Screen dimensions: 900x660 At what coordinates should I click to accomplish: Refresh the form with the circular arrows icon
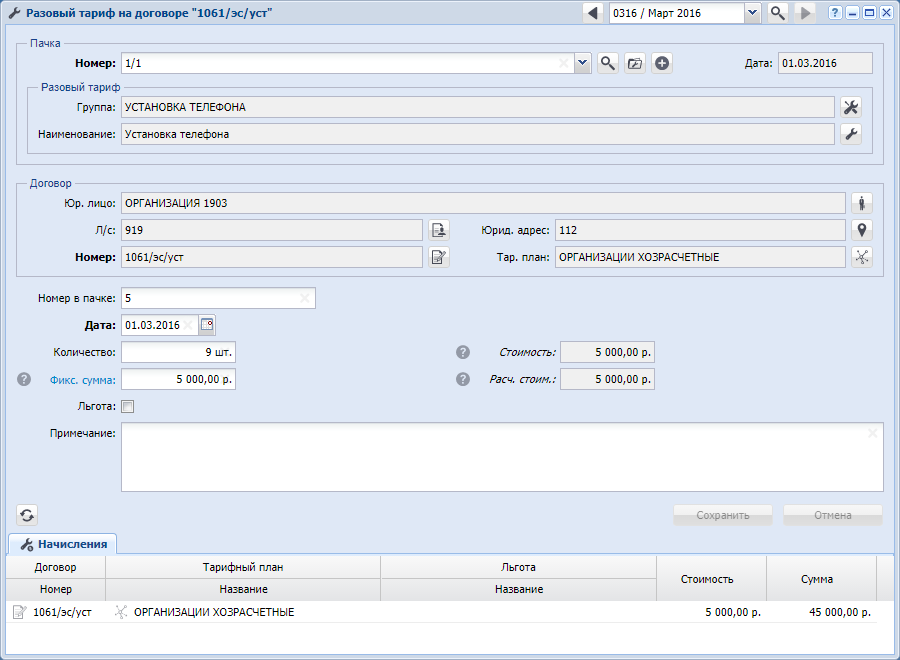point(27,515)
